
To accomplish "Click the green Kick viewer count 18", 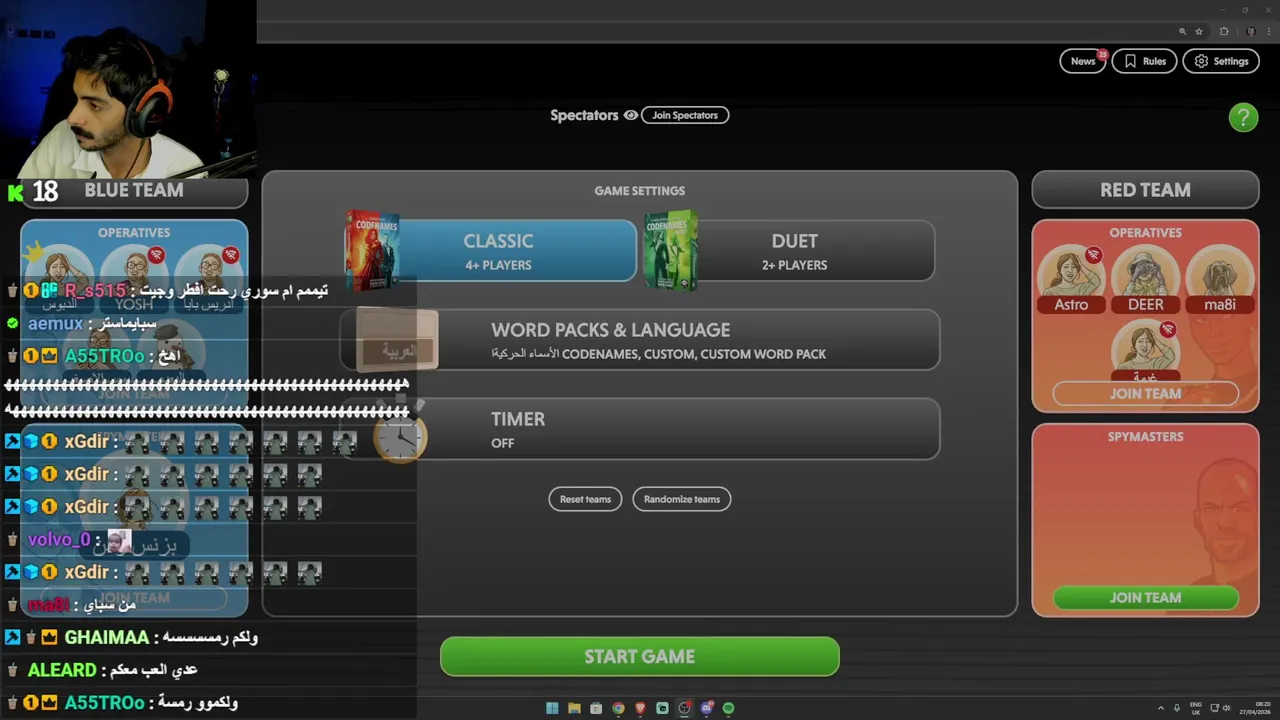I will coord(33,191).
